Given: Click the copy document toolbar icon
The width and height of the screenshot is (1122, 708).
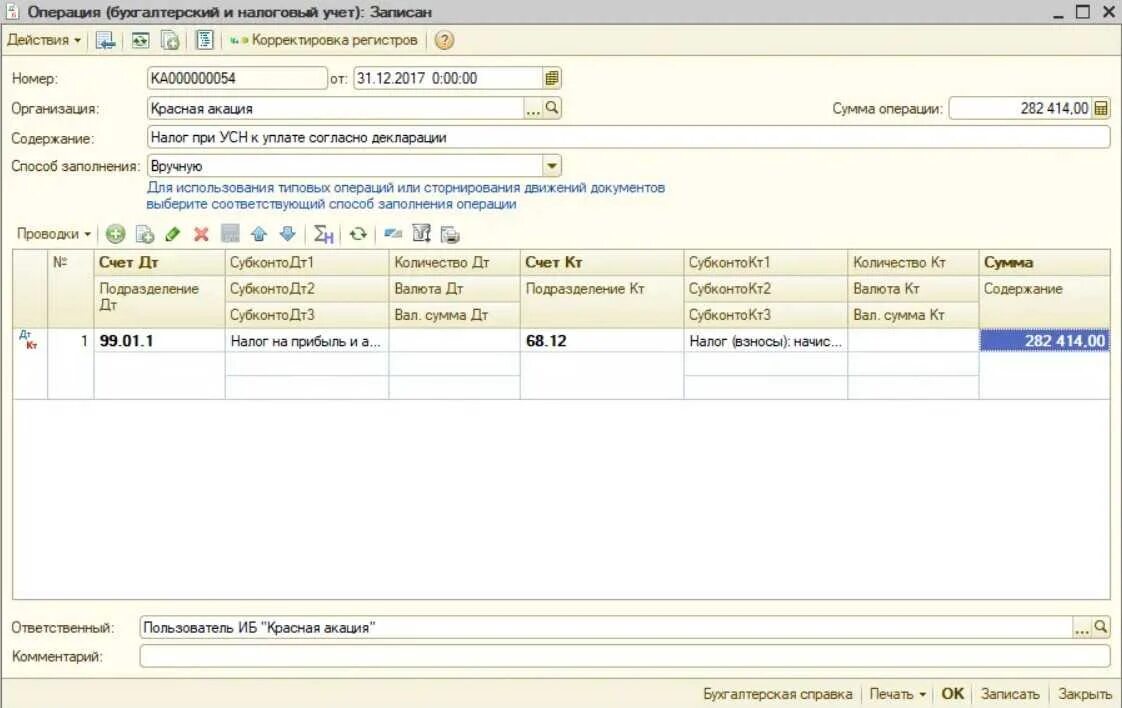Looking at the screenshot, I should [x=170, y=41].
